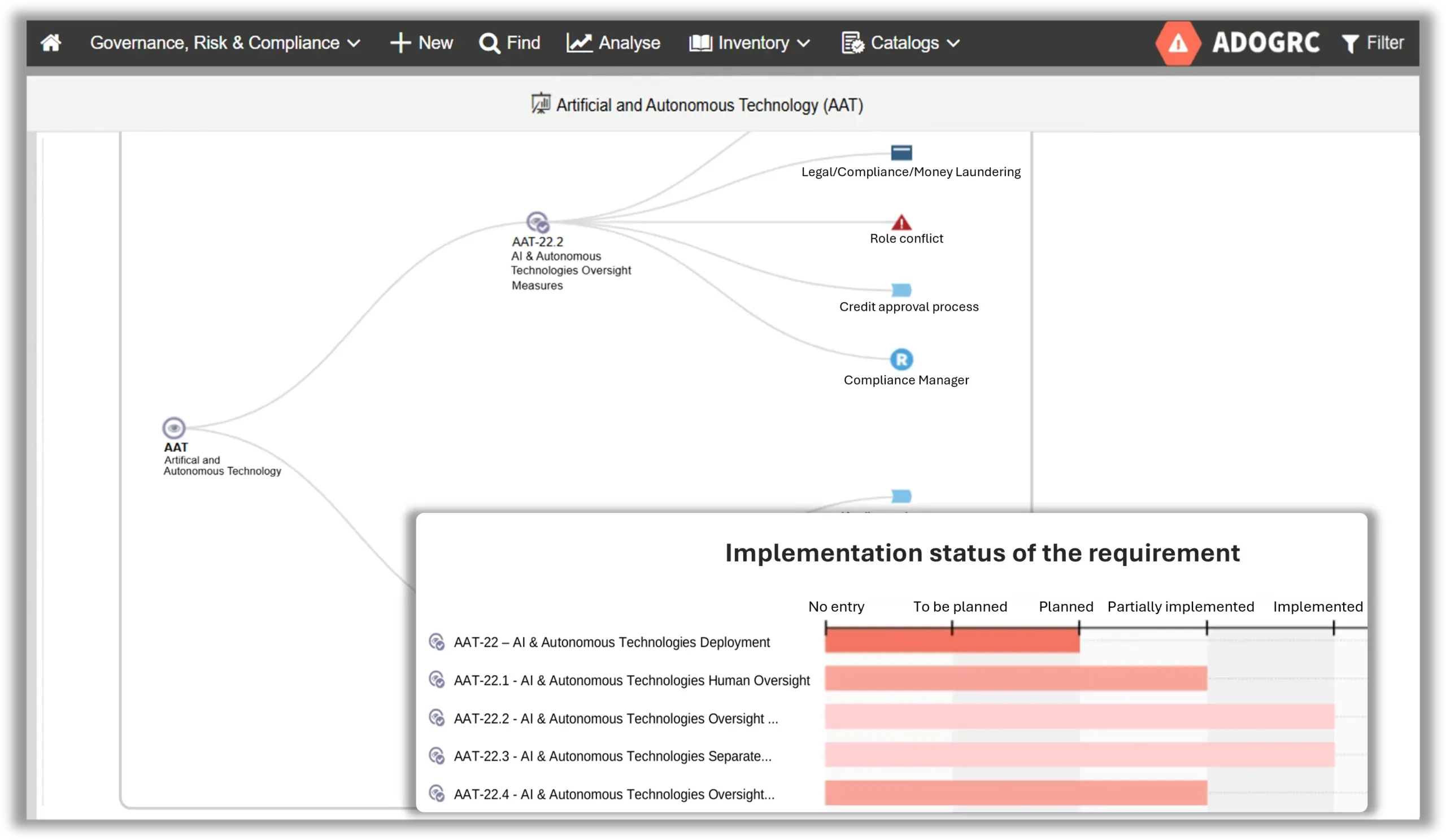Click the ADOGRC hexagon warning logo
The width and height of the screenshot is (1446, 840).
point(1178,43)
